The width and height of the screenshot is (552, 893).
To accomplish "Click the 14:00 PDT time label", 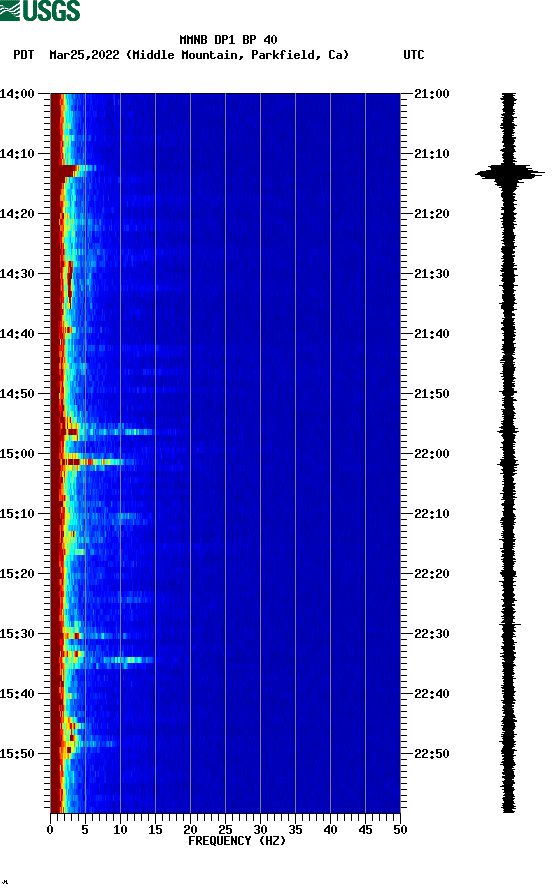I will click(x=17, y=93).
